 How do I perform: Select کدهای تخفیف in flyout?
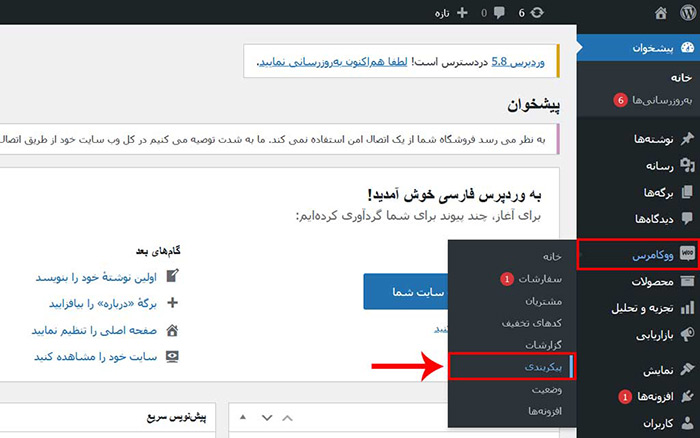pos(532,322)
